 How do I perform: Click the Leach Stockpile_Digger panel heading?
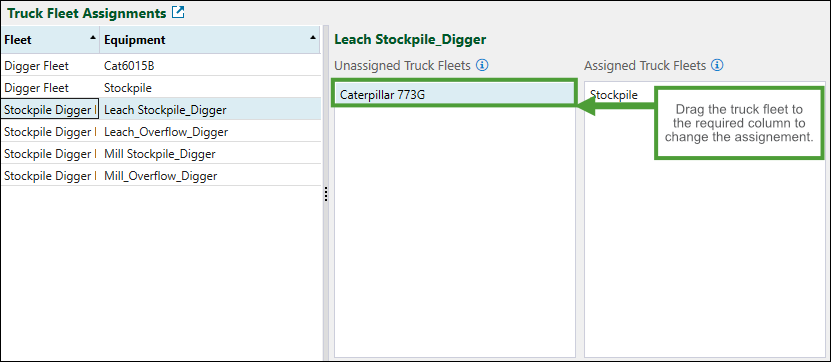tap(411, 39)
